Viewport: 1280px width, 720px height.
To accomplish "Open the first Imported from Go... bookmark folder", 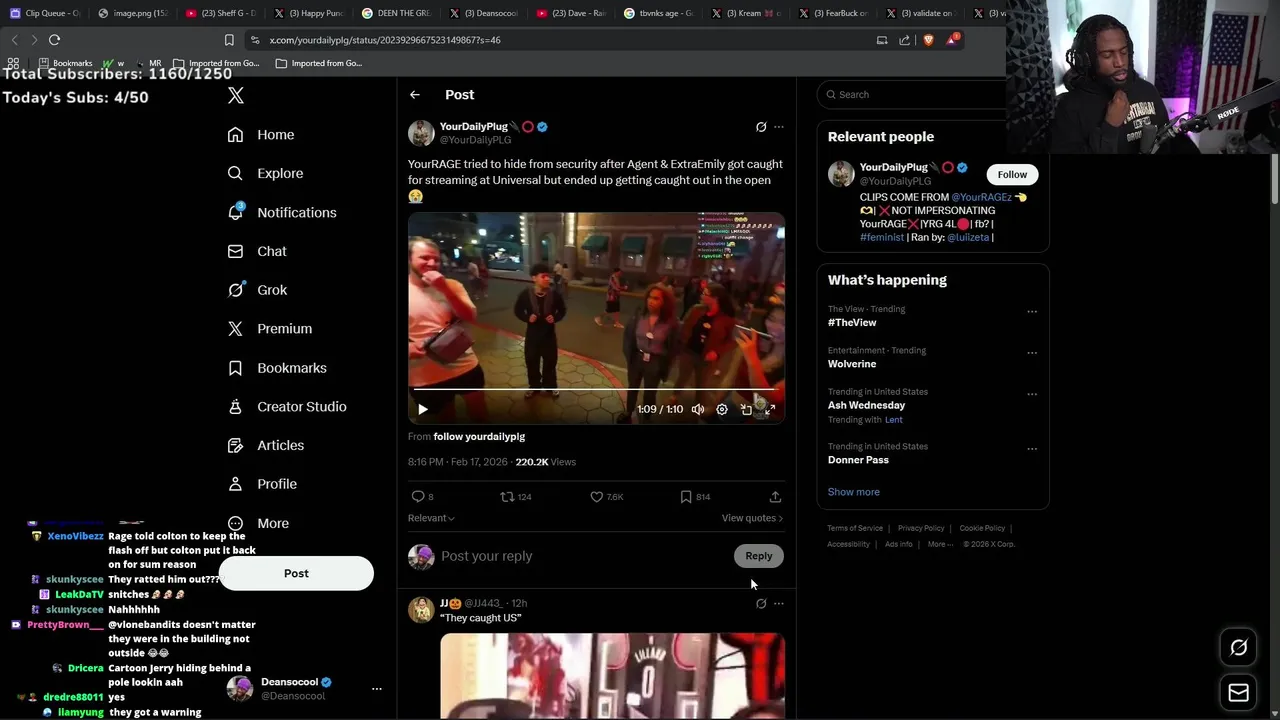I will click(x=216, y=63).
